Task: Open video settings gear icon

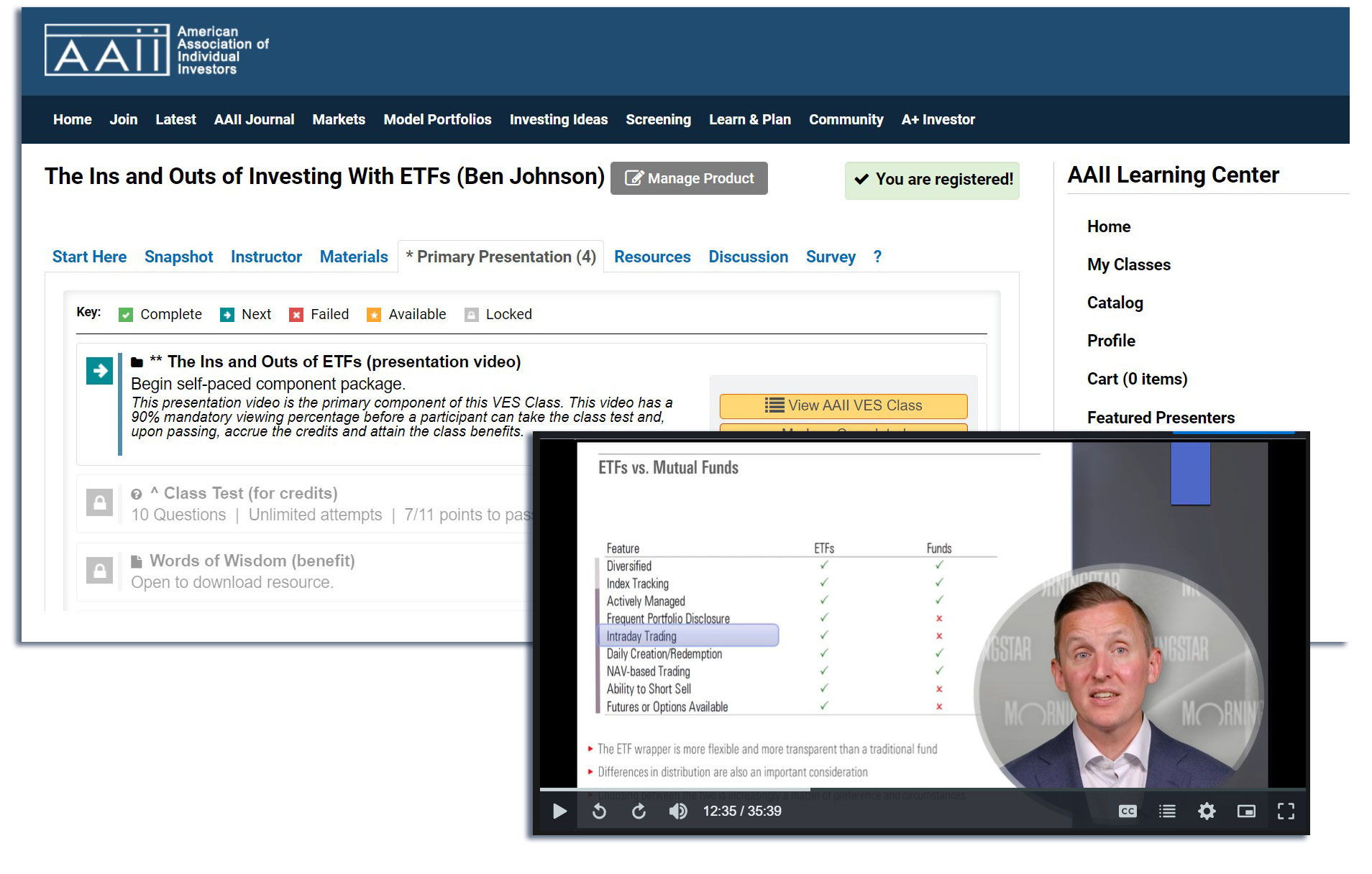Action: (1207, 811)
